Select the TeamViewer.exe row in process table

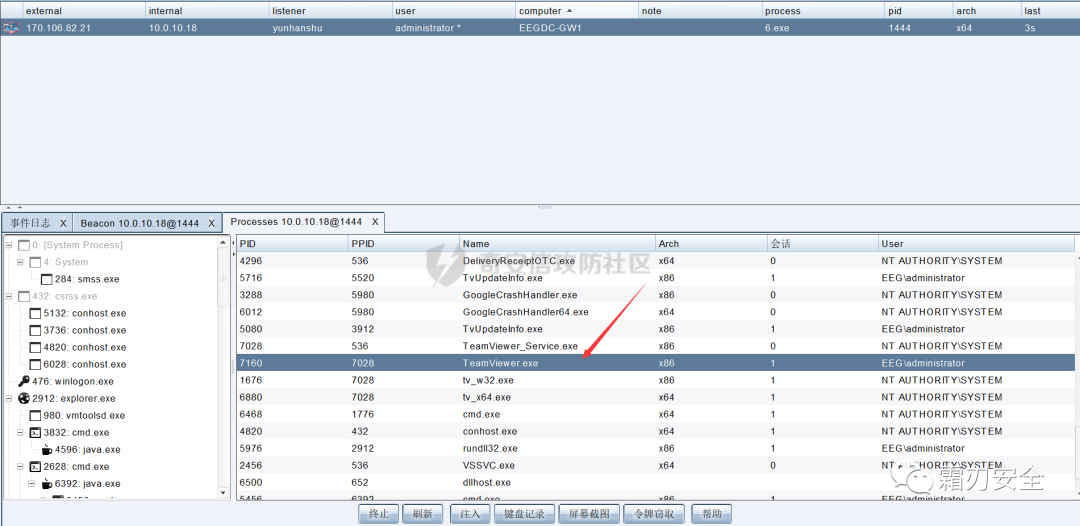(x=656, y=363)
